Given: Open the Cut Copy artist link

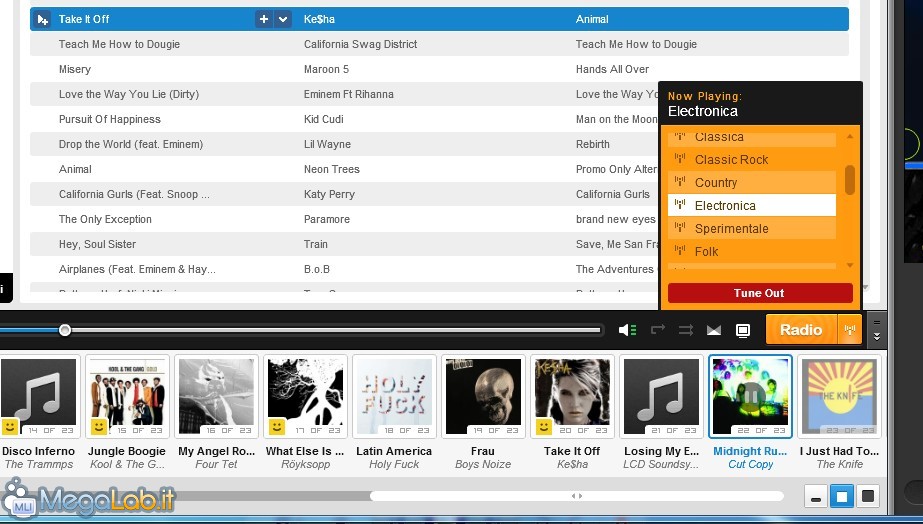Looking at the screenshot, I should [x=751, y=465].
